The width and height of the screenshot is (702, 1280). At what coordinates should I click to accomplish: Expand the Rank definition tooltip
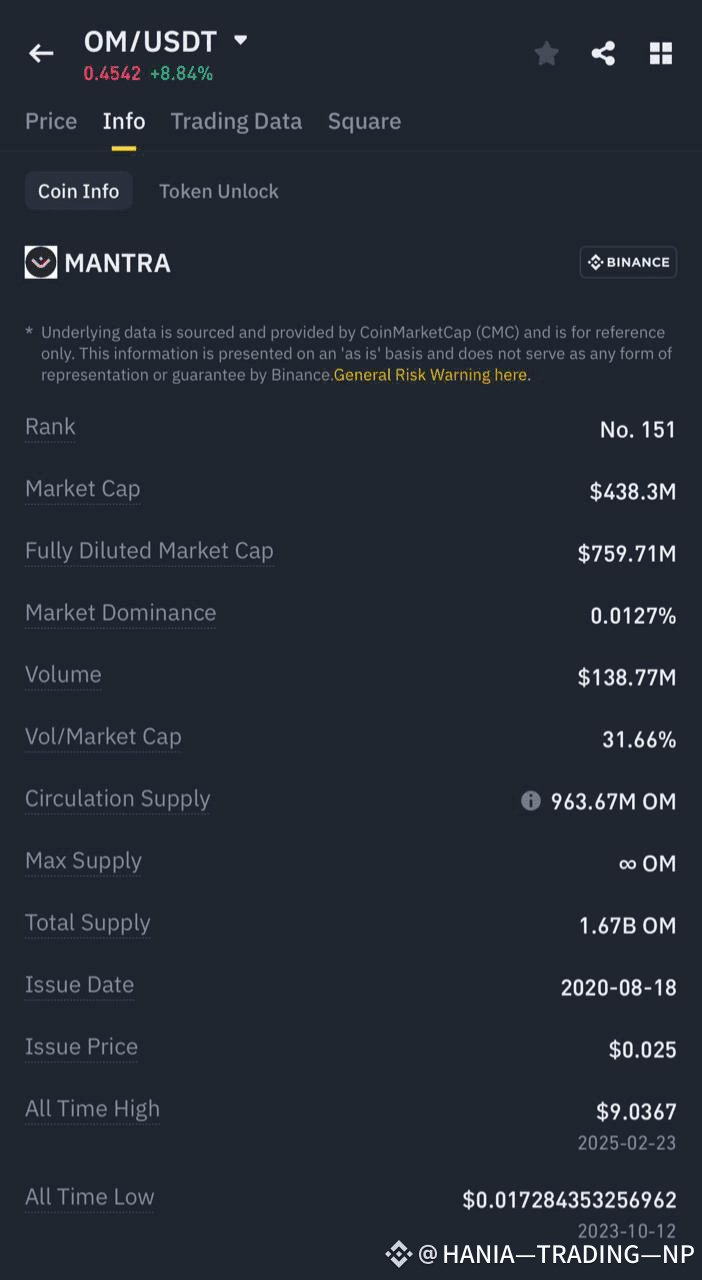pos(50,427)
